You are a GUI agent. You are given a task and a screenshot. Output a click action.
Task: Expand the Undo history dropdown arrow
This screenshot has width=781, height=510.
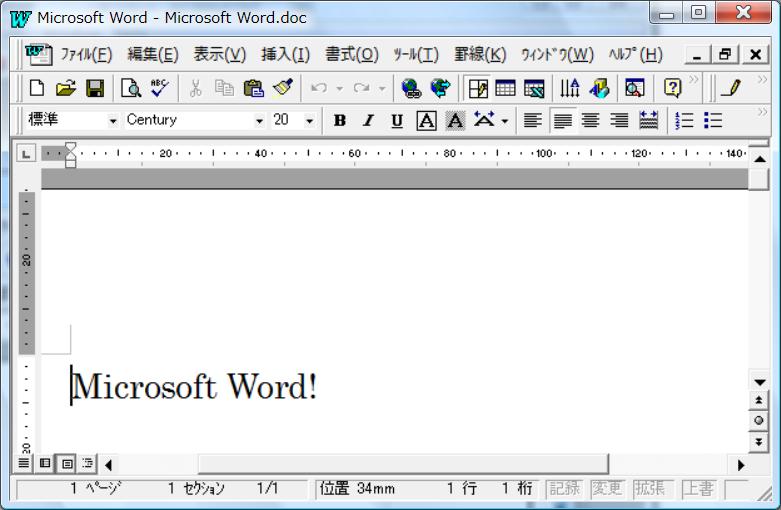(x=339, y=89)
